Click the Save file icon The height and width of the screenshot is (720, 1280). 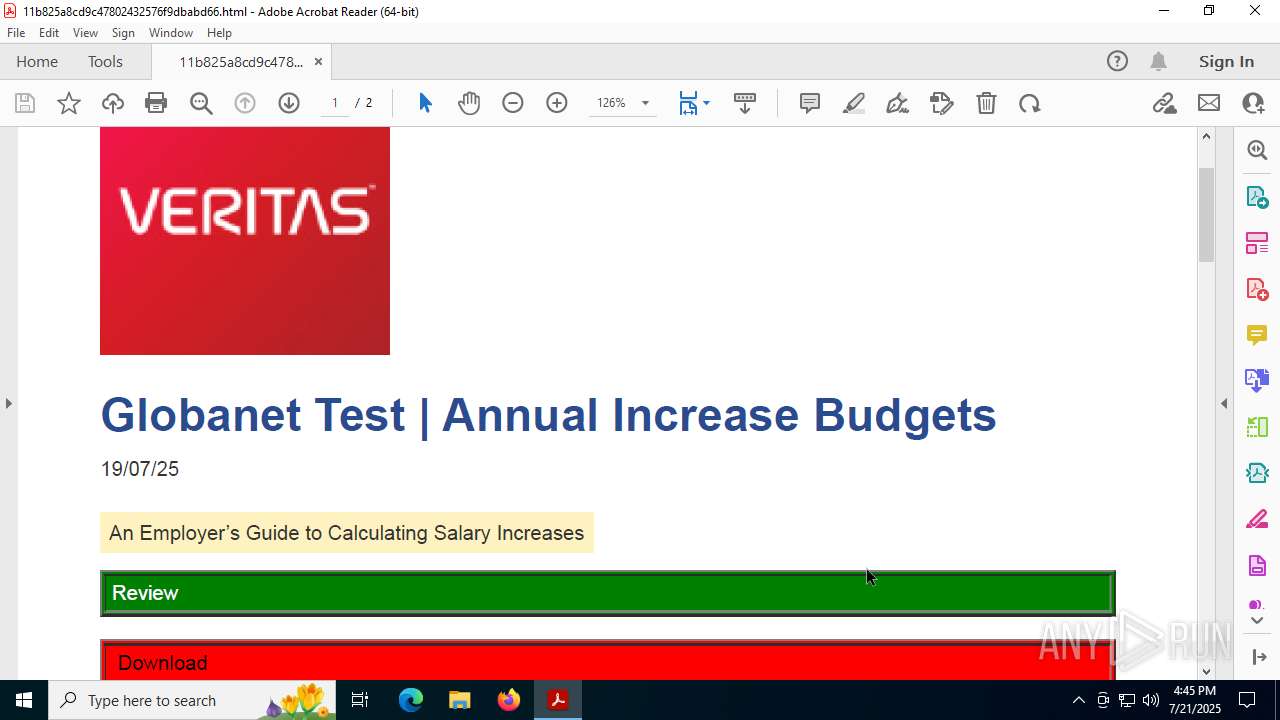pos(25,103)
